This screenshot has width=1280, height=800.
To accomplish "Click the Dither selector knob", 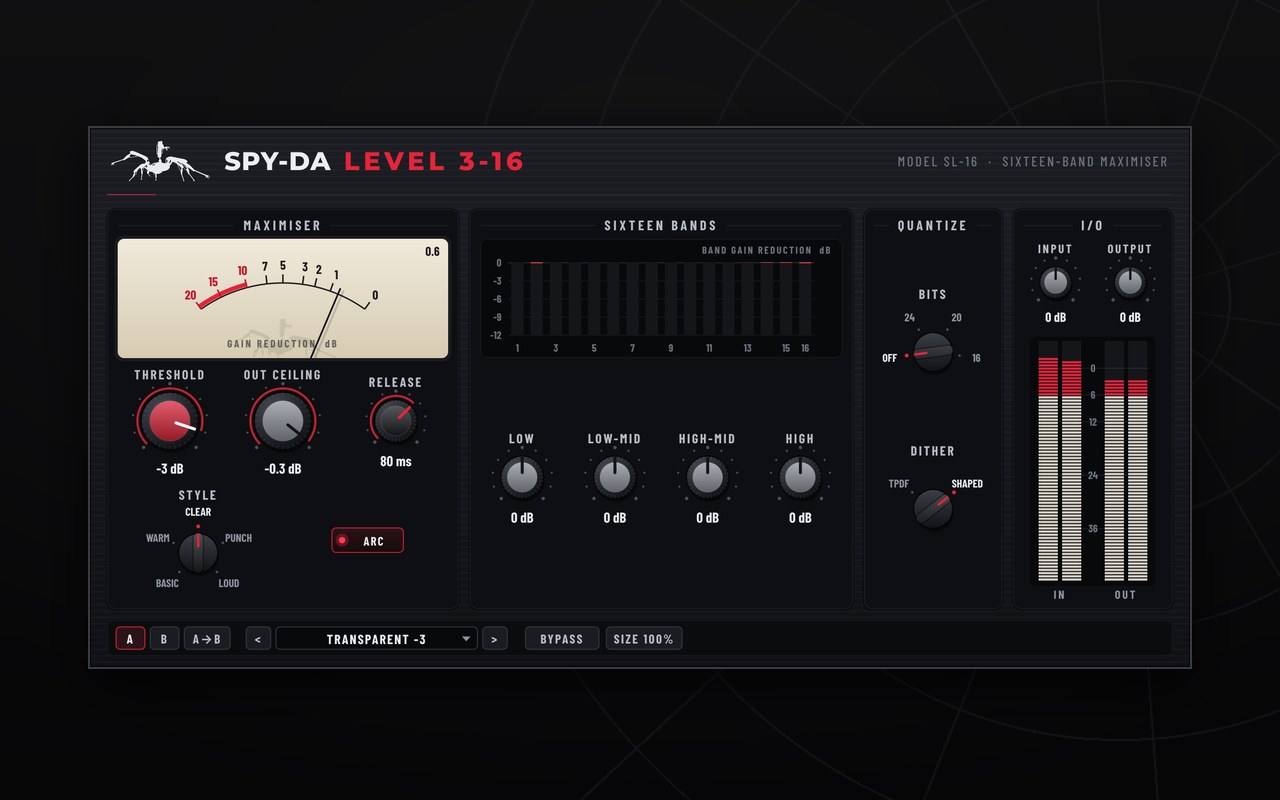I will 933,509.
